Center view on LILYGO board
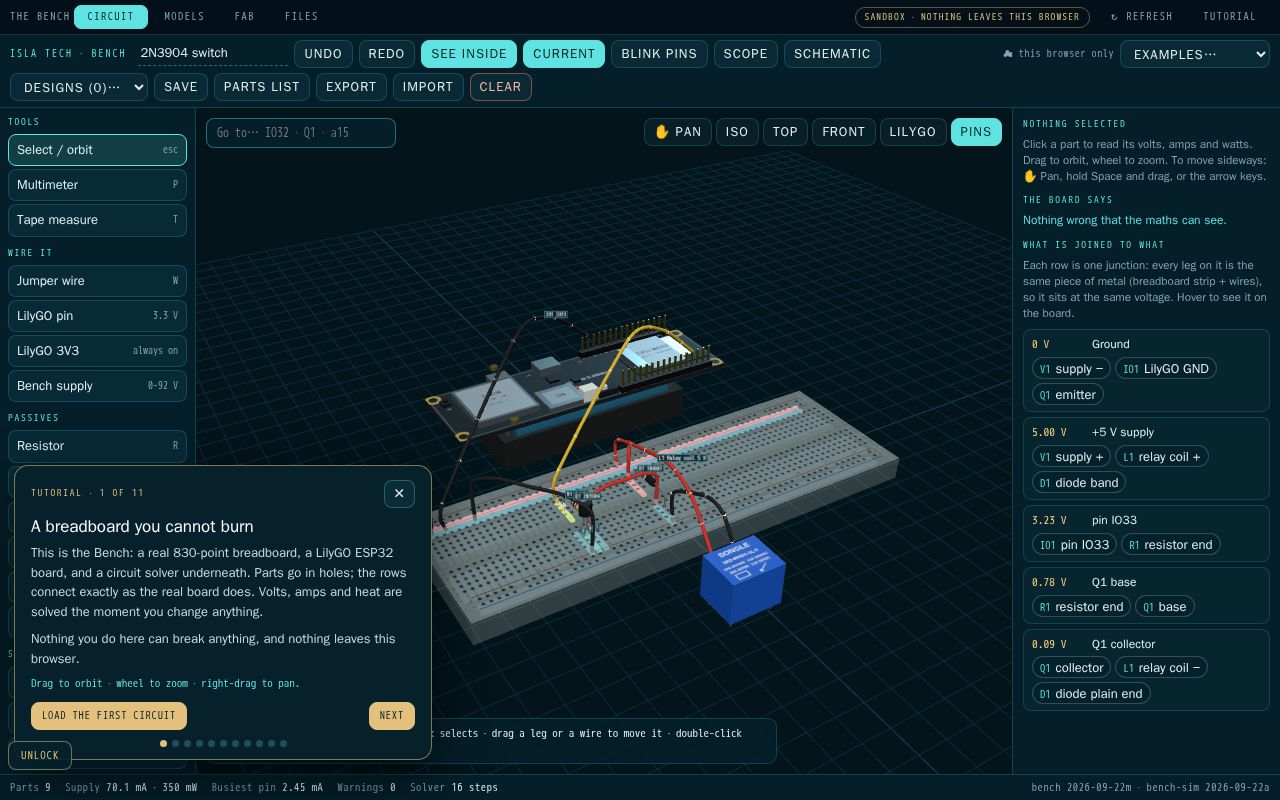This screenshot has width=1280, height=800. pyautogui.click(x=912, y=132)
